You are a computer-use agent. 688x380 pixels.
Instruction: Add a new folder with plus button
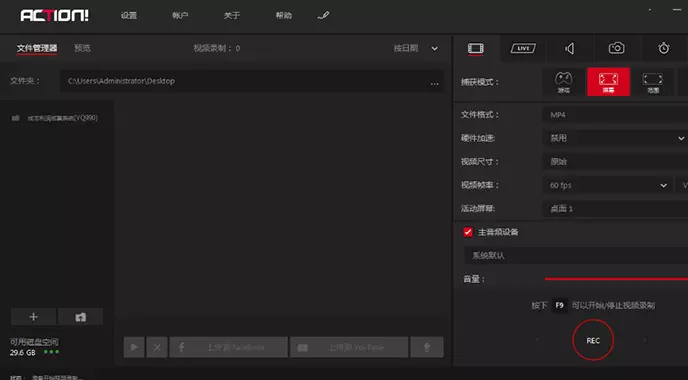pyautogui.click(x=33, y=317)
